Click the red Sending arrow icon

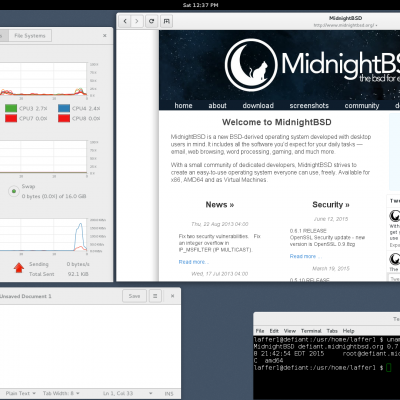[x=19, y=267]
